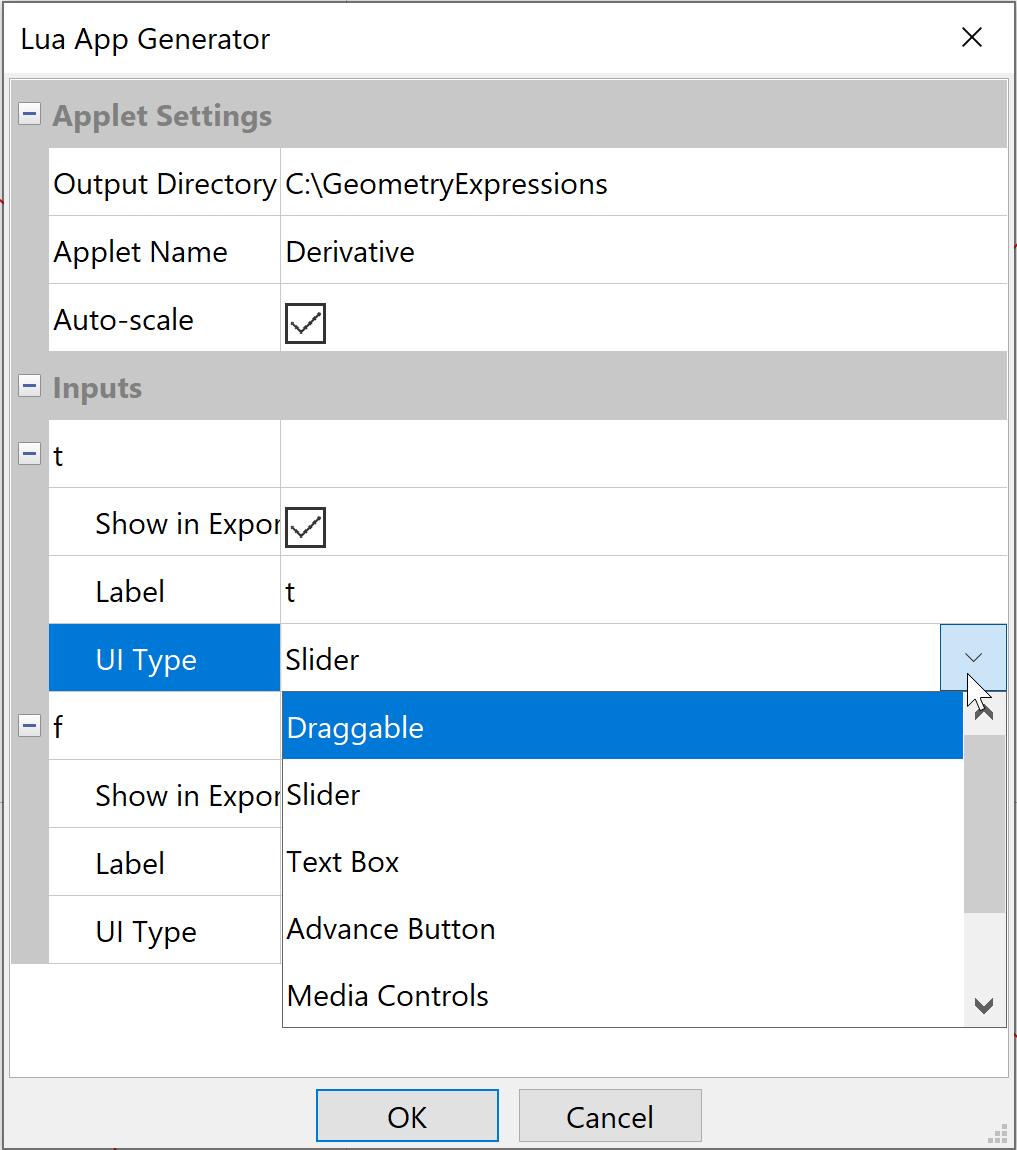The width and height of the screenshot is (1017, 1150).
Task: Toggle the Auto-scale checkbox
Action: click(x=306, y=322)
